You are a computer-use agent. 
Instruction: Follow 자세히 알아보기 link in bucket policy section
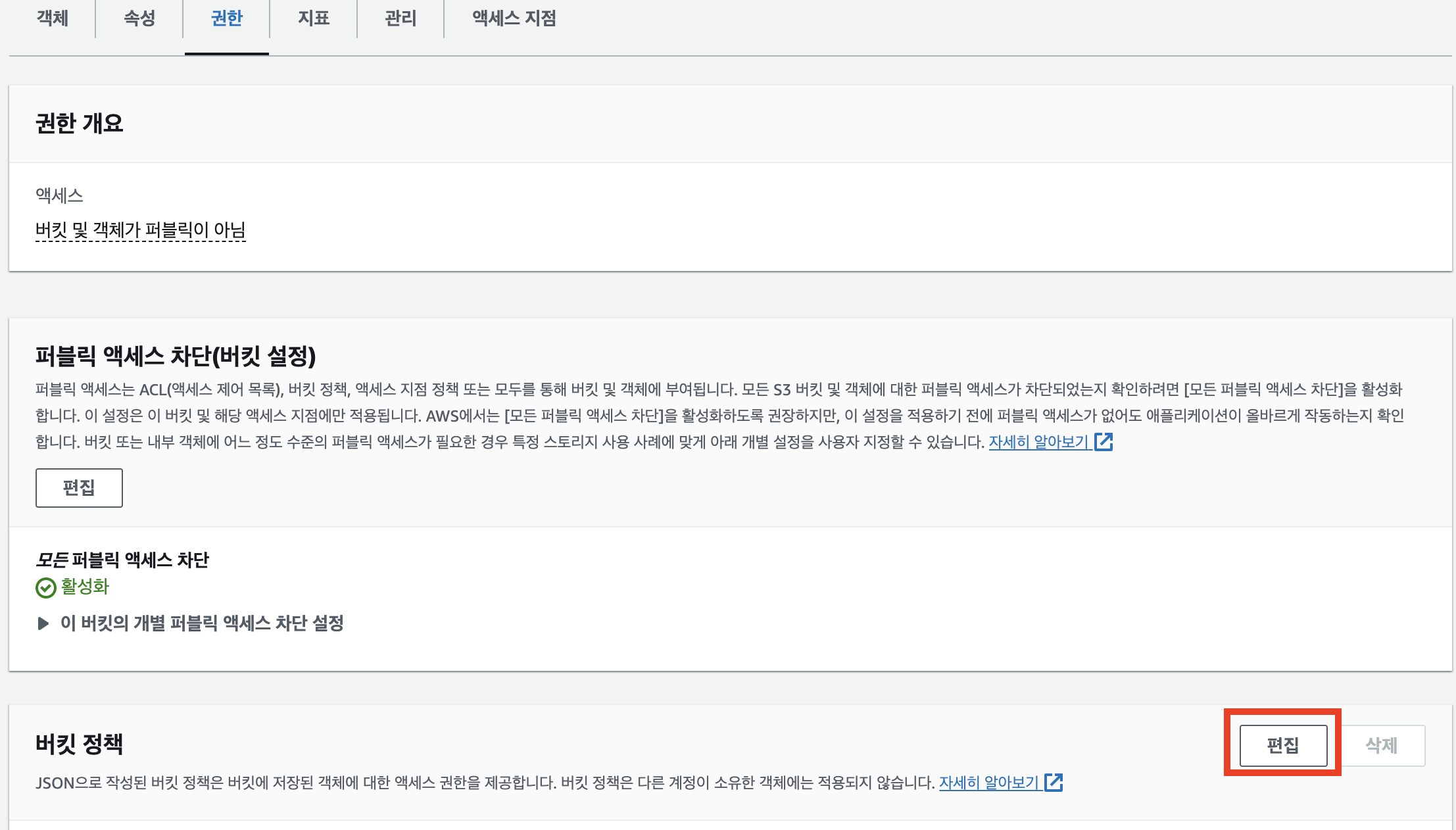[989, 783]
